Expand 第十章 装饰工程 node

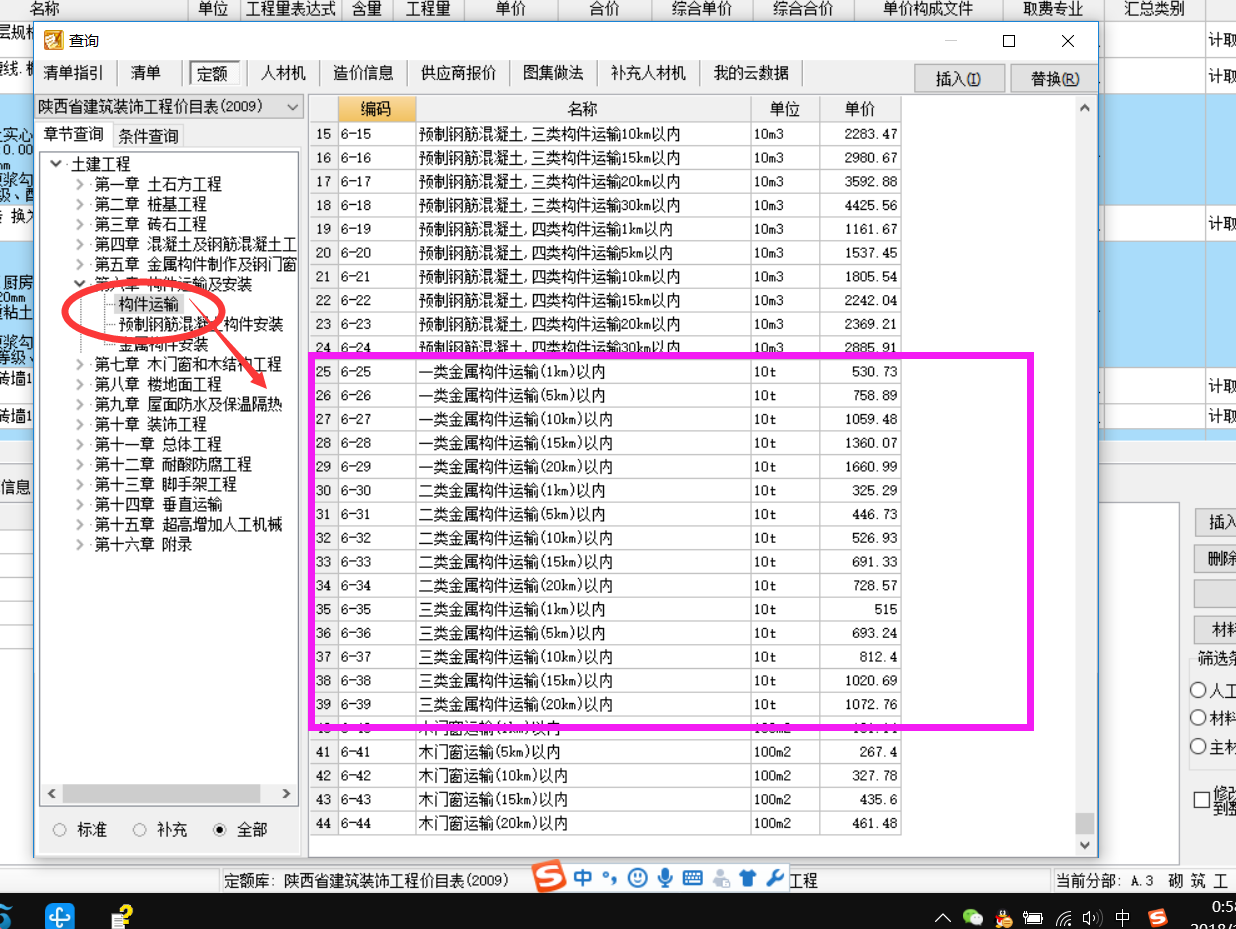click(x=80, y=424)
